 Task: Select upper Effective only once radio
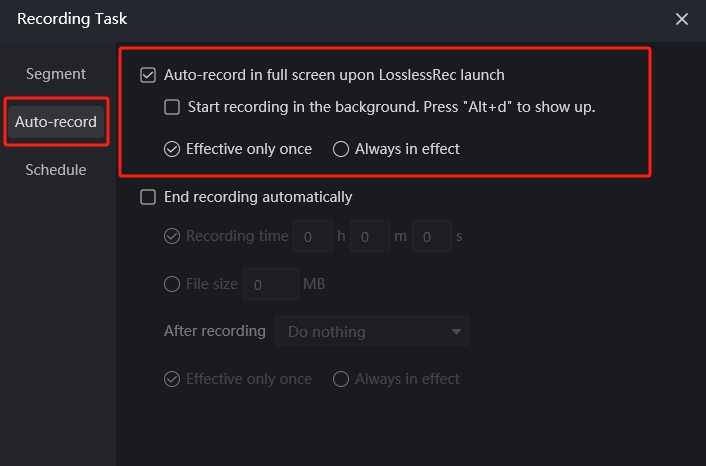point(172,149)
